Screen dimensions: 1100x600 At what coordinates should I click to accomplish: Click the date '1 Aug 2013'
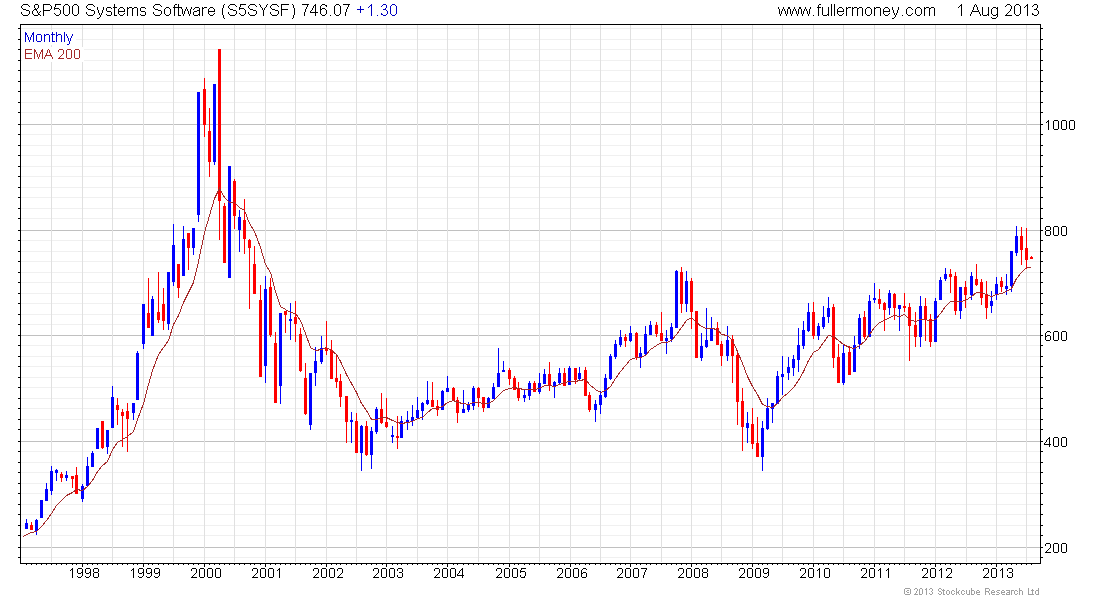click(998, 11)
